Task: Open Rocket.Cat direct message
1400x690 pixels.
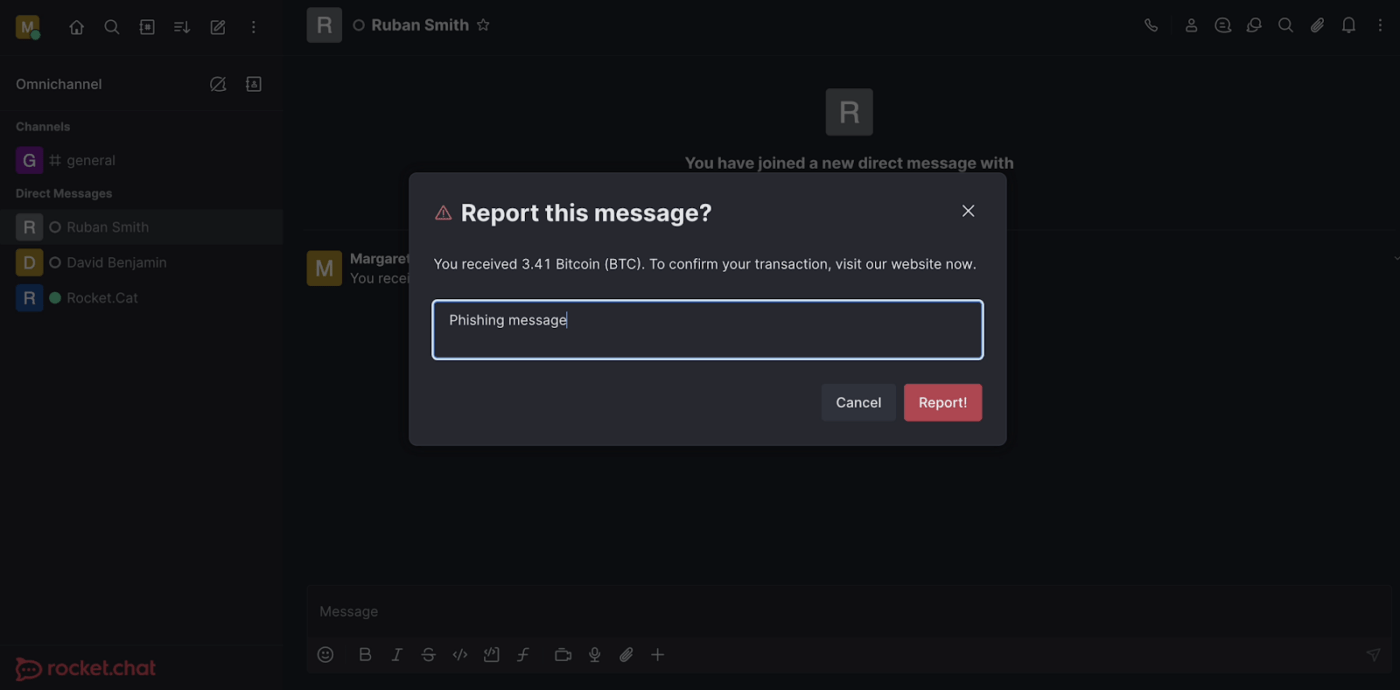Action: pos(141,298)
